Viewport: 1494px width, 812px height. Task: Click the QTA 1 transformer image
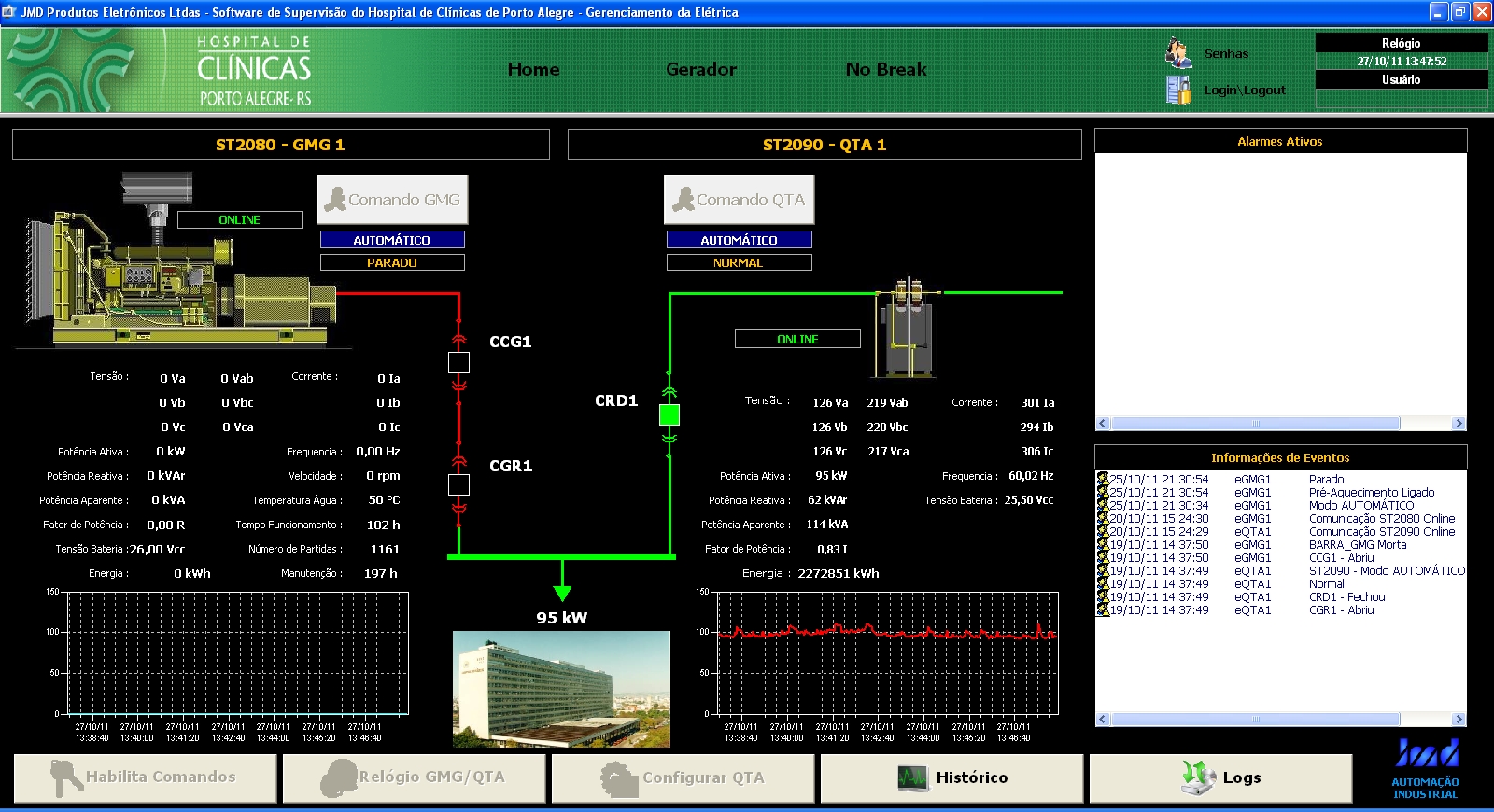pyautogui.click(x=907, y=327)
